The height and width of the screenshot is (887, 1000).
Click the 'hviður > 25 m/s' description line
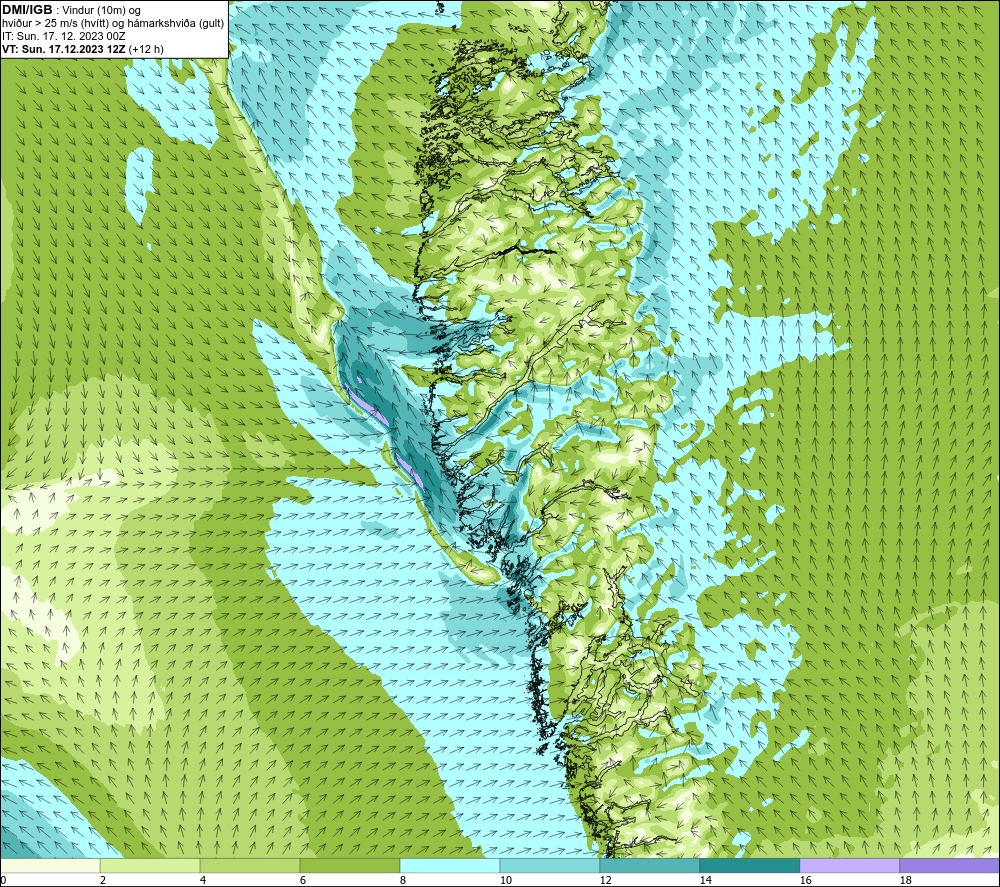click(x=113, y=23)
